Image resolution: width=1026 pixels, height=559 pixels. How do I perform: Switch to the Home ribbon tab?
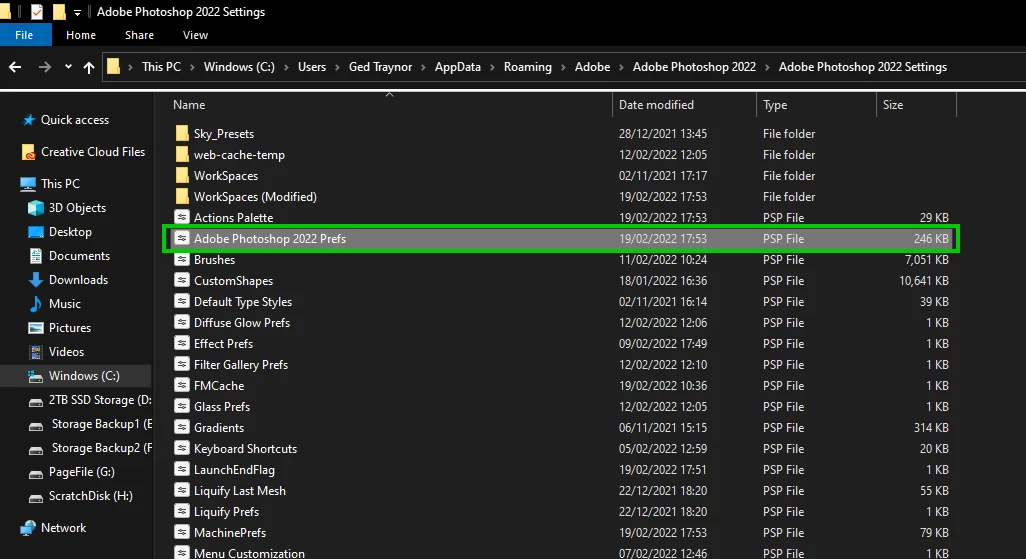[x=80, y=35]
